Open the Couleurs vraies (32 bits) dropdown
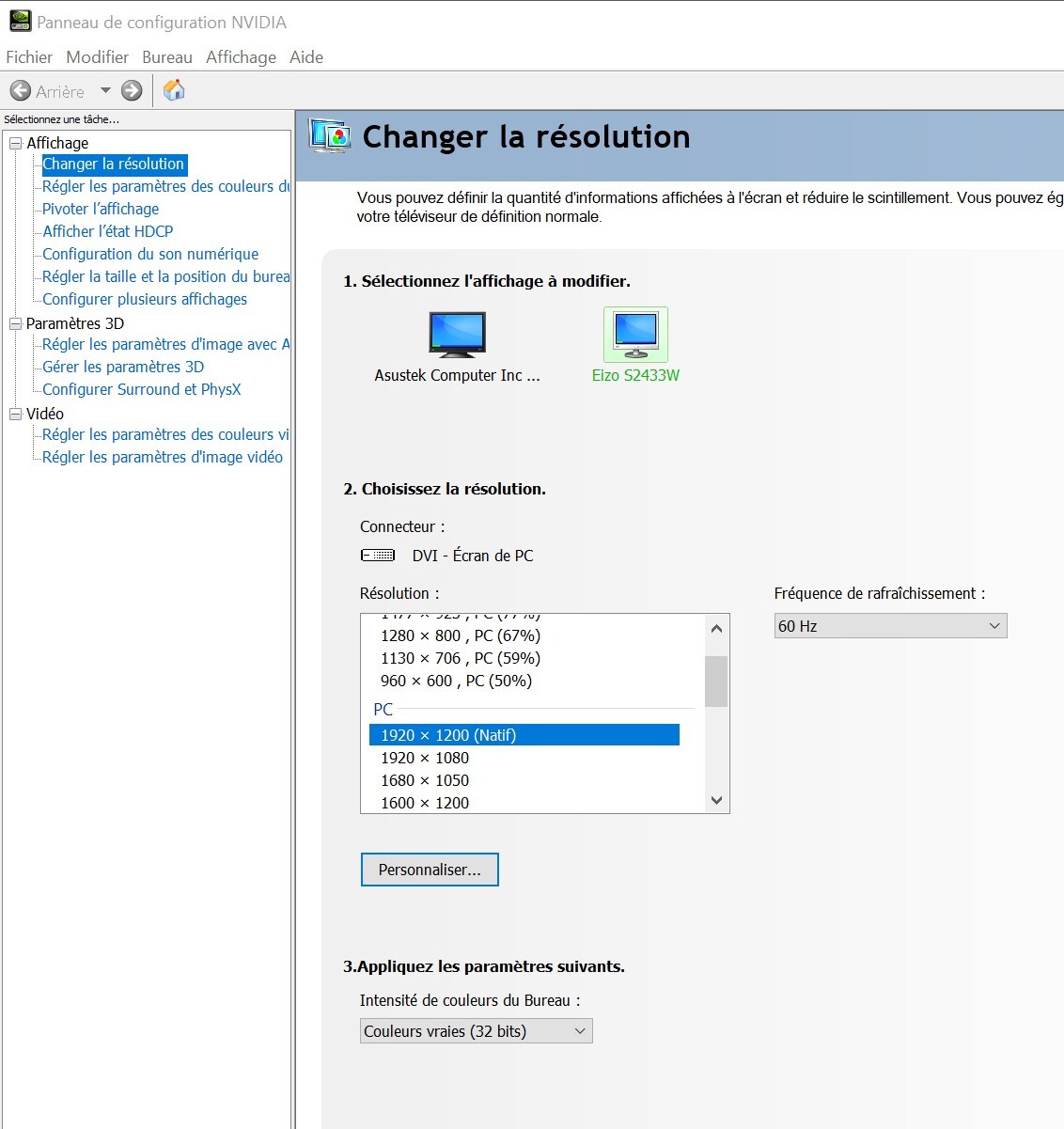This screenshot has width=1064, height=1129. click(x=476, y=1031)
